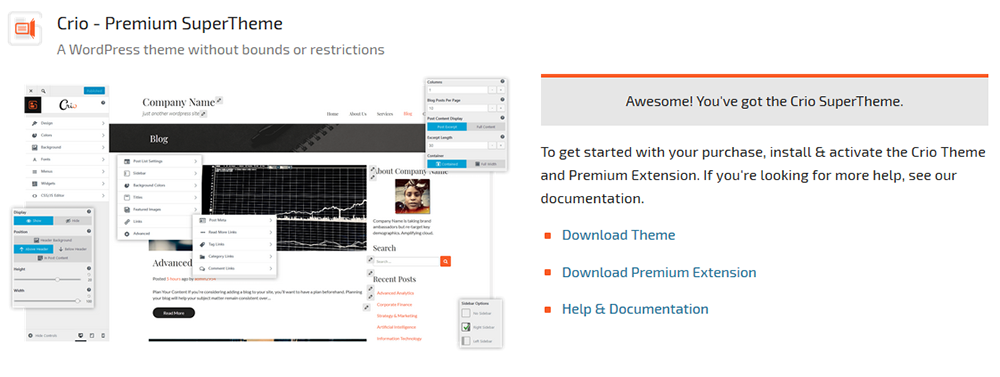This screenshot has height=377, width=1000.
Task: Click the Download Premium Extension link
Action: tap(659, 272)
